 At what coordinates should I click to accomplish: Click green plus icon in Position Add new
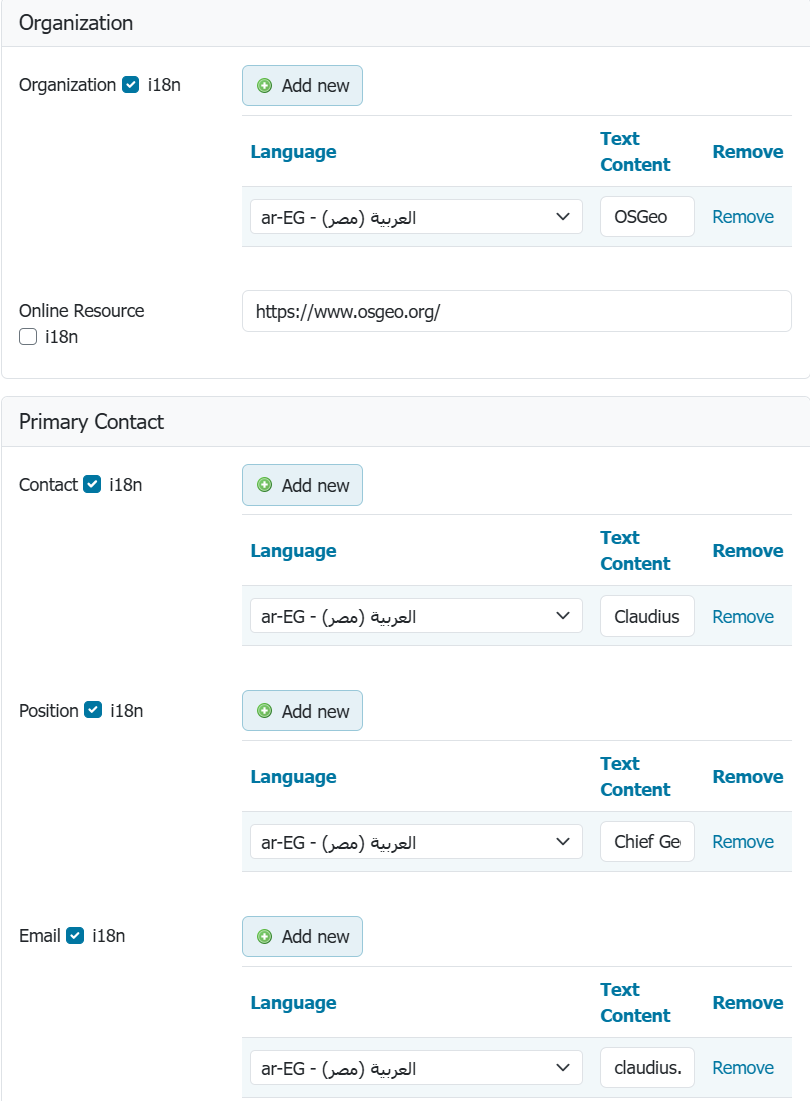265,711
